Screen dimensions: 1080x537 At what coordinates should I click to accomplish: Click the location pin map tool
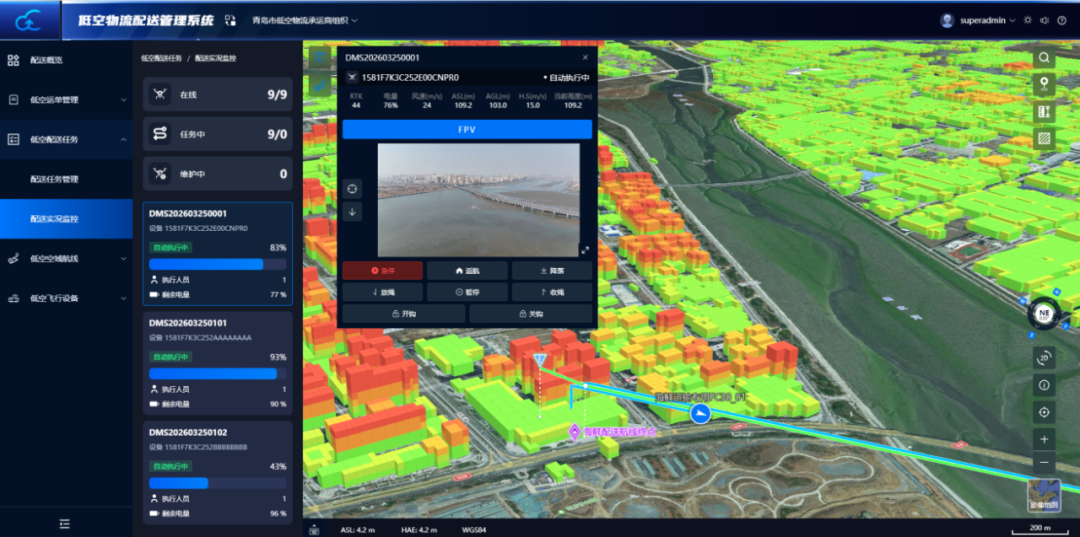(1044, 85)
